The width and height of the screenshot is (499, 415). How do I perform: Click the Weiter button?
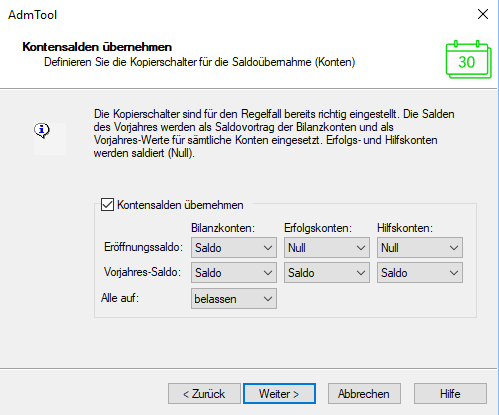279,394
